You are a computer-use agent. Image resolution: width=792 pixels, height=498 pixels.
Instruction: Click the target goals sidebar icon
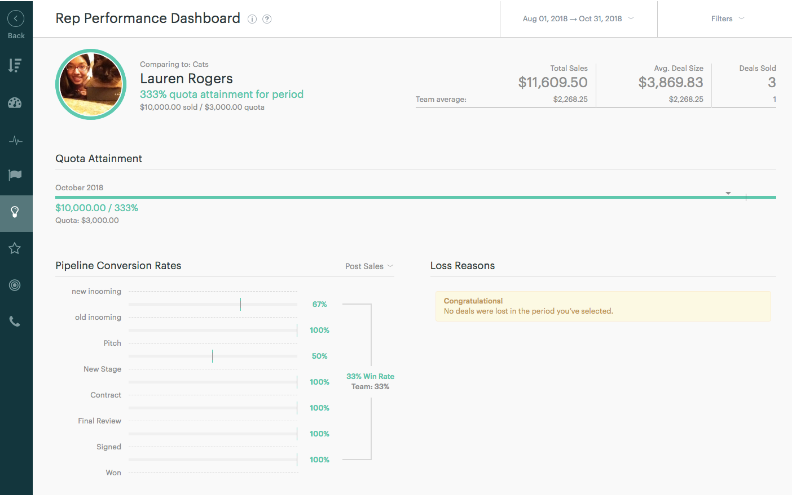(x=15, y=285)
